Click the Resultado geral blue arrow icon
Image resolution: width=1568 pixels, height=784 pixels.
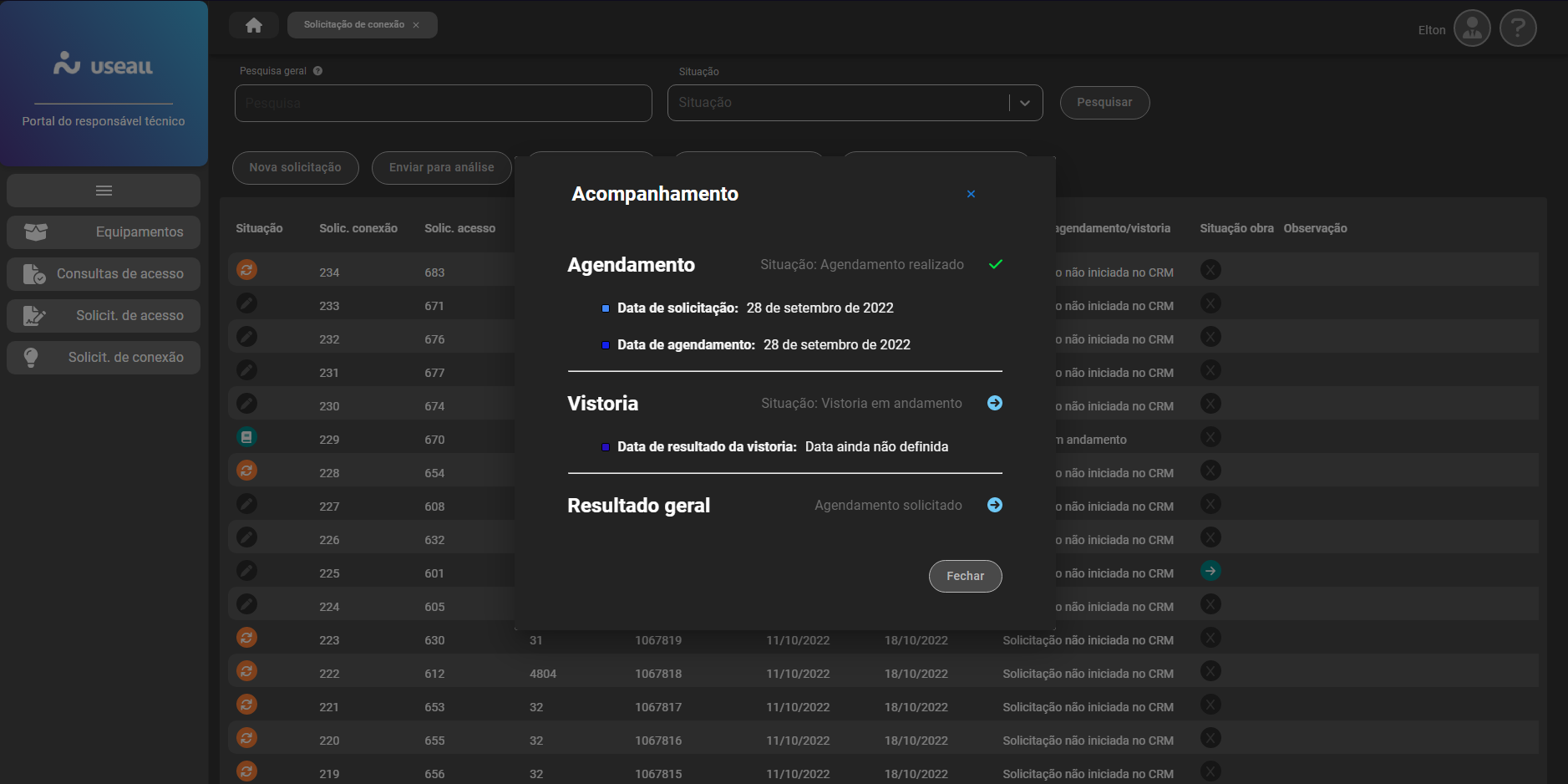pos(994,505)
